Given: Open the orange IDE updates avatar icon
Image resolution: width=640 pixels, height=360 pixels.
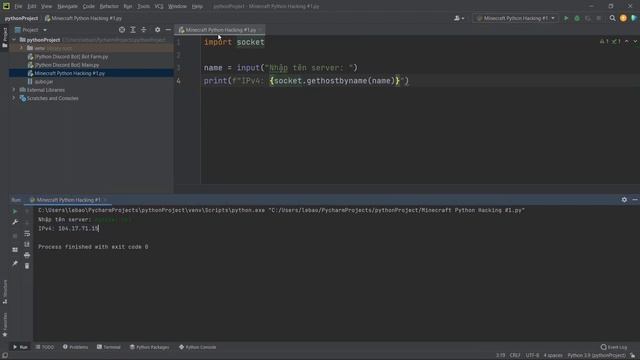Looking at the screenshot, I should click(x=623, y=18).
